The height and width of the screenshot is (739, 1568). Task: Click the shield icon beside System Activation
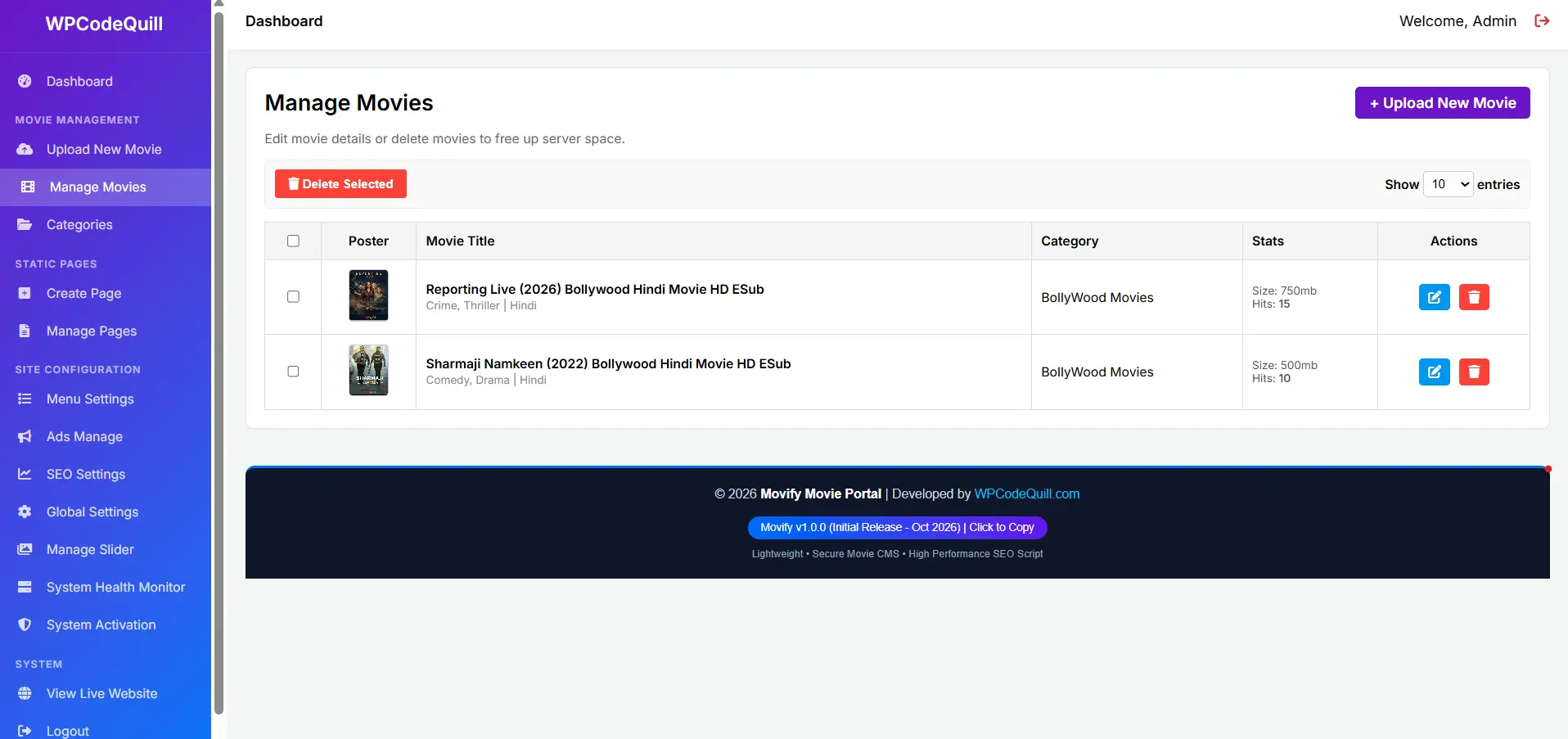point(25,624)
